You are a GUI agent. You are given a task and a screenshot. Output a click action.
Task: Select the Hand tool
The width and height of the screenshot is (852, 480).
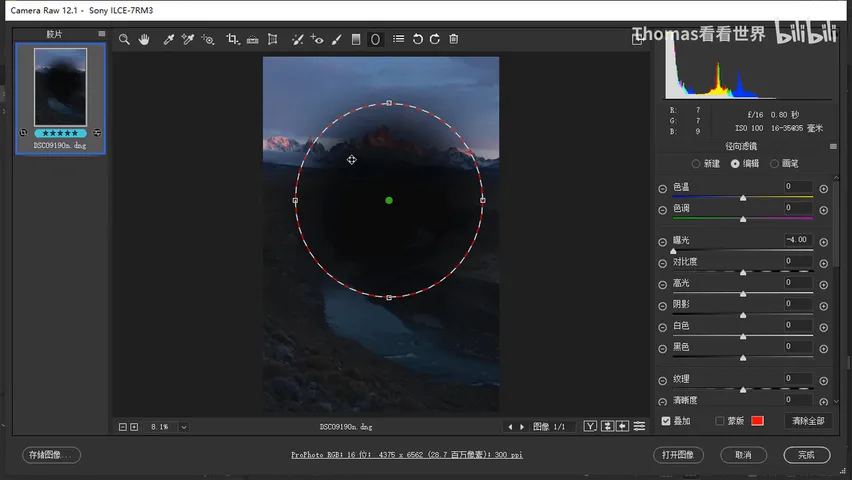144,39
